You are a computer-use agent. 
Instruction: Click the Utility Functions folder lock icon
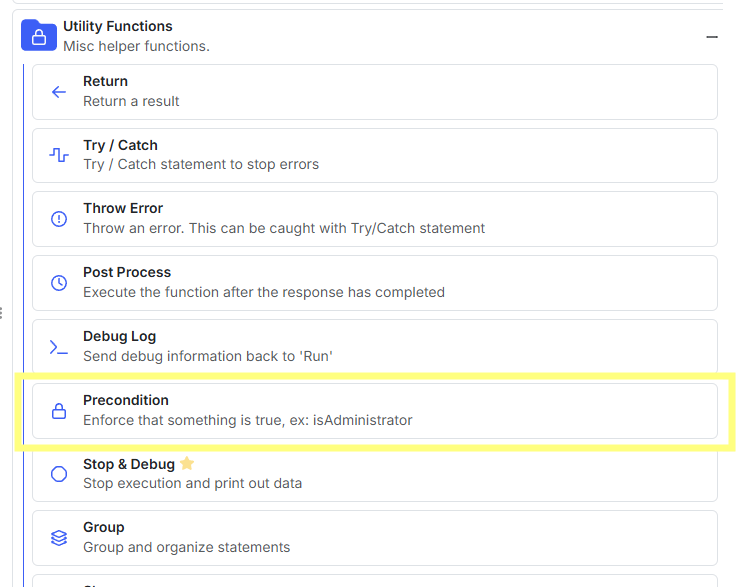[39, 35]
